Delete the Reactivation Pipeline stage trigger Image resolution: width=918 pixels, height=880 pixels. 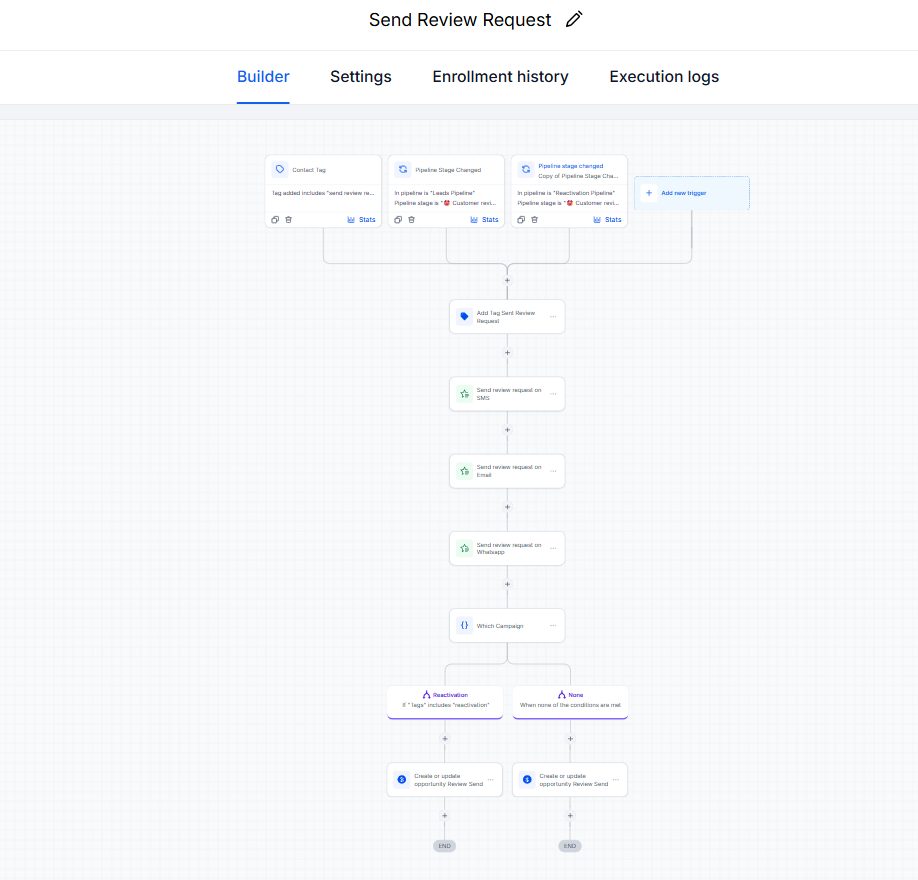click(x=535, y=220)
